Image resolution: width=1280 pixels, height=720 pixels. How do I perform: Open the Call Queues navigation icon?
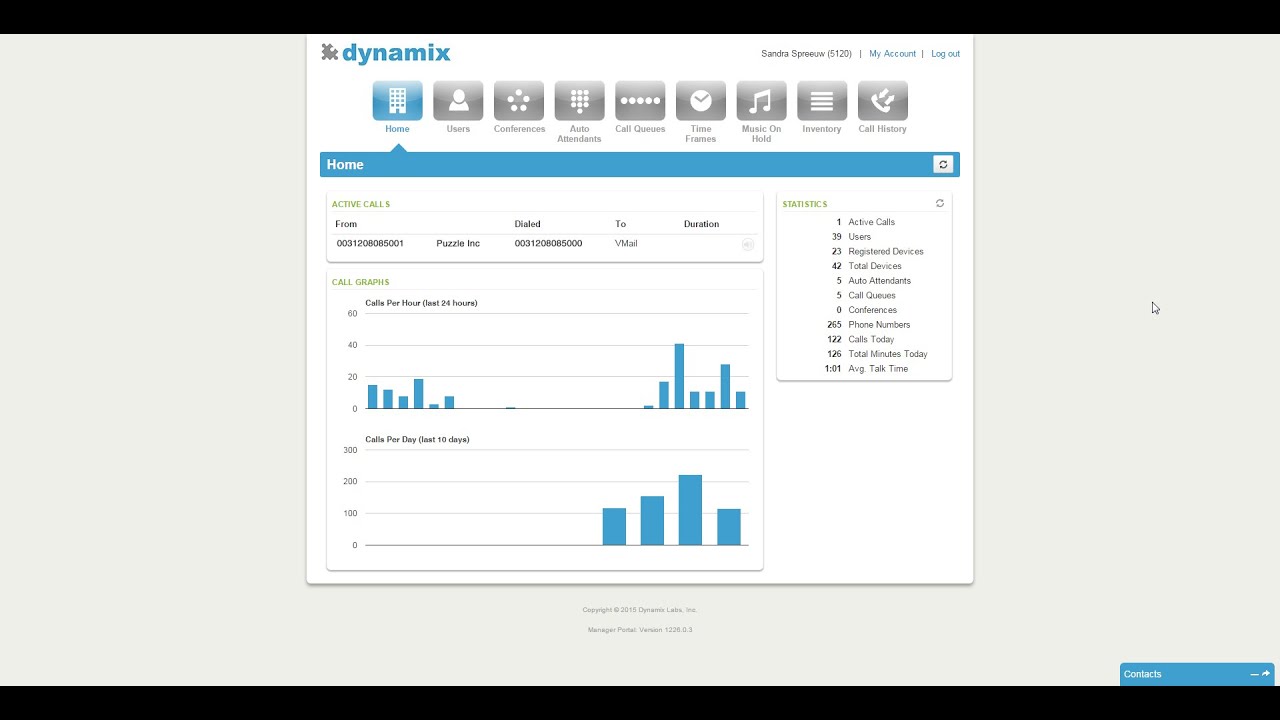click(640, 101)
